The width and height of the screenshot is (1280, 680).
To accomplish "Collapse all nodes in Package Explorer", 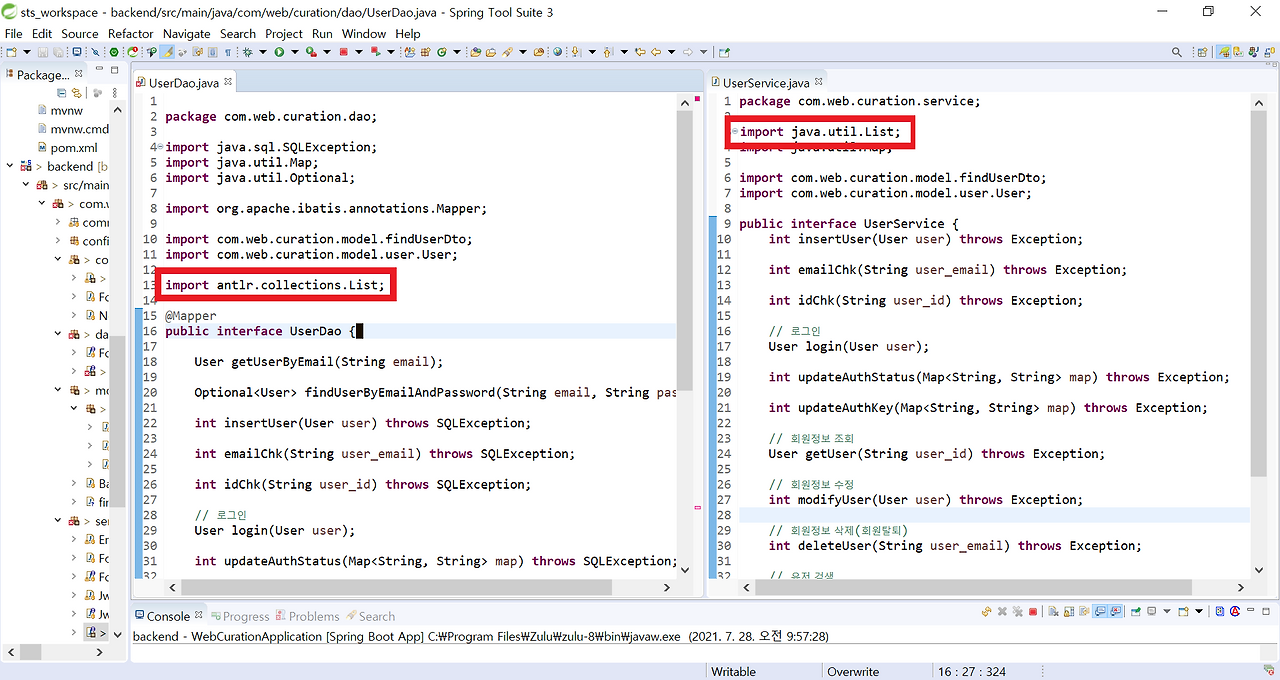I will coord(62,92).
